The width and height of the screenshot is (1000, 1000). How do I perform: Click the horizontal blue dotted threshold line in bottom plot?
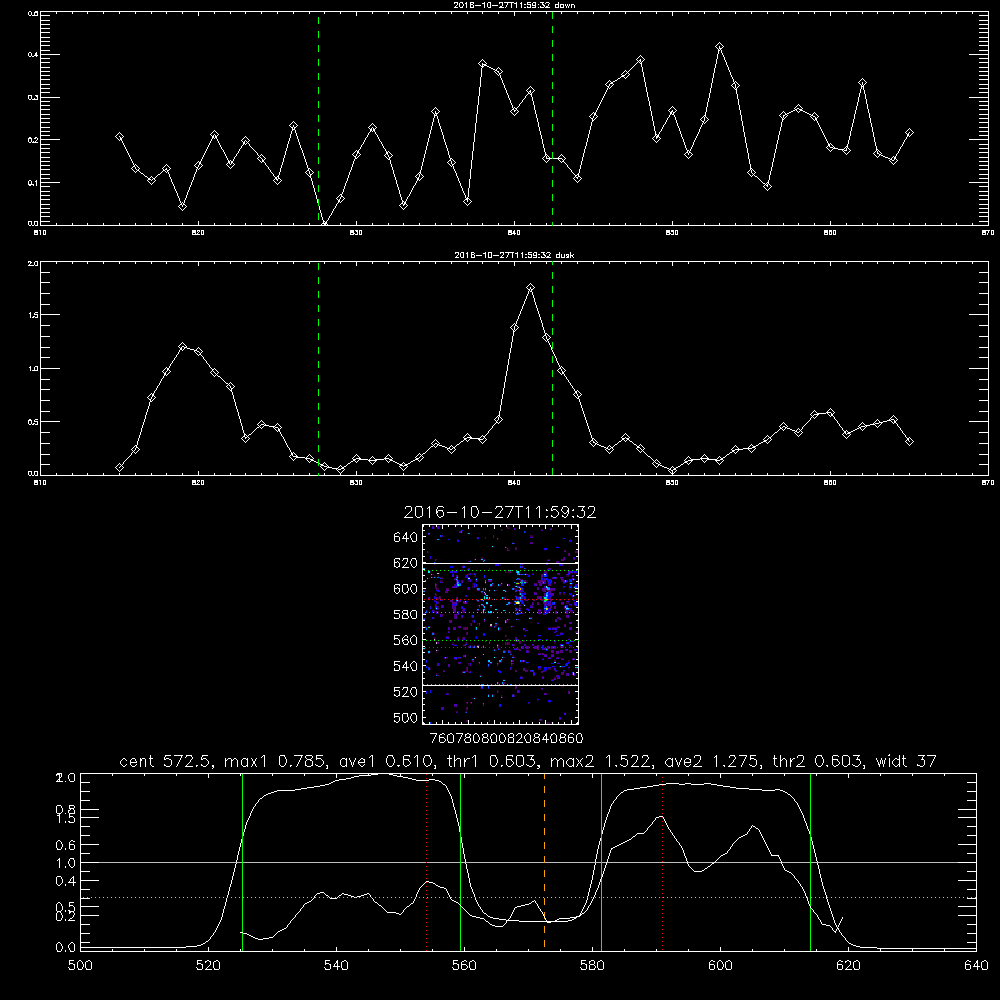pyautogui.click(x=528, y=897)
